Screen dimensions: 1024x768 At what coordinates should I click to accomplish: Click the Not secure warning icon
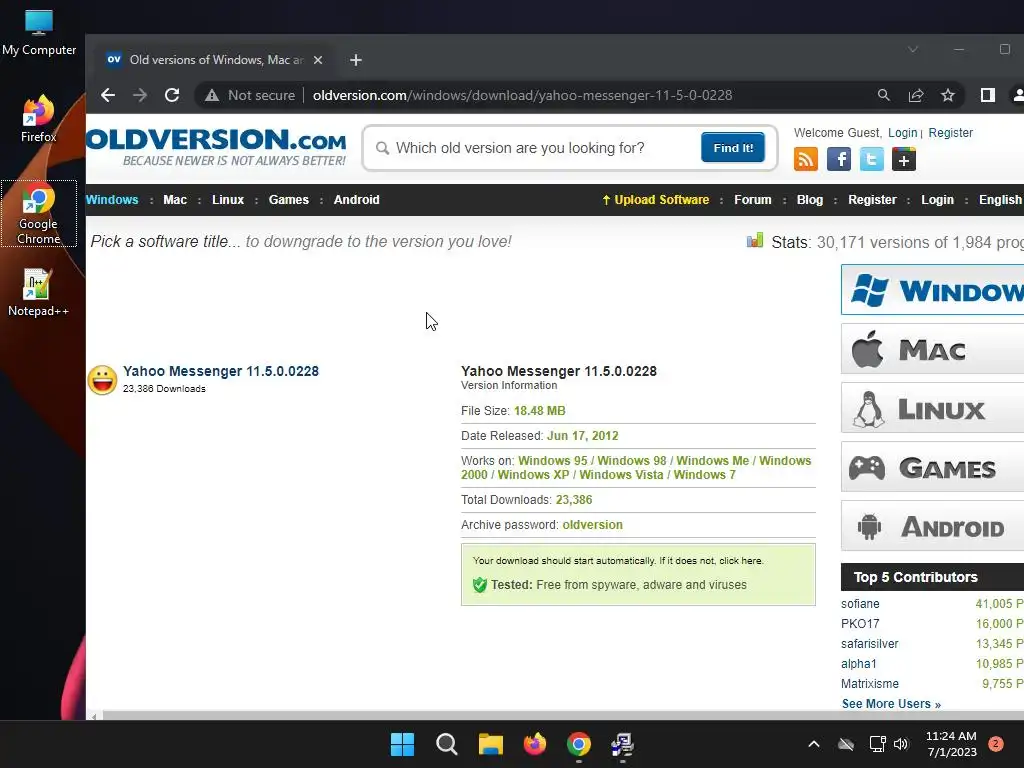212,95
